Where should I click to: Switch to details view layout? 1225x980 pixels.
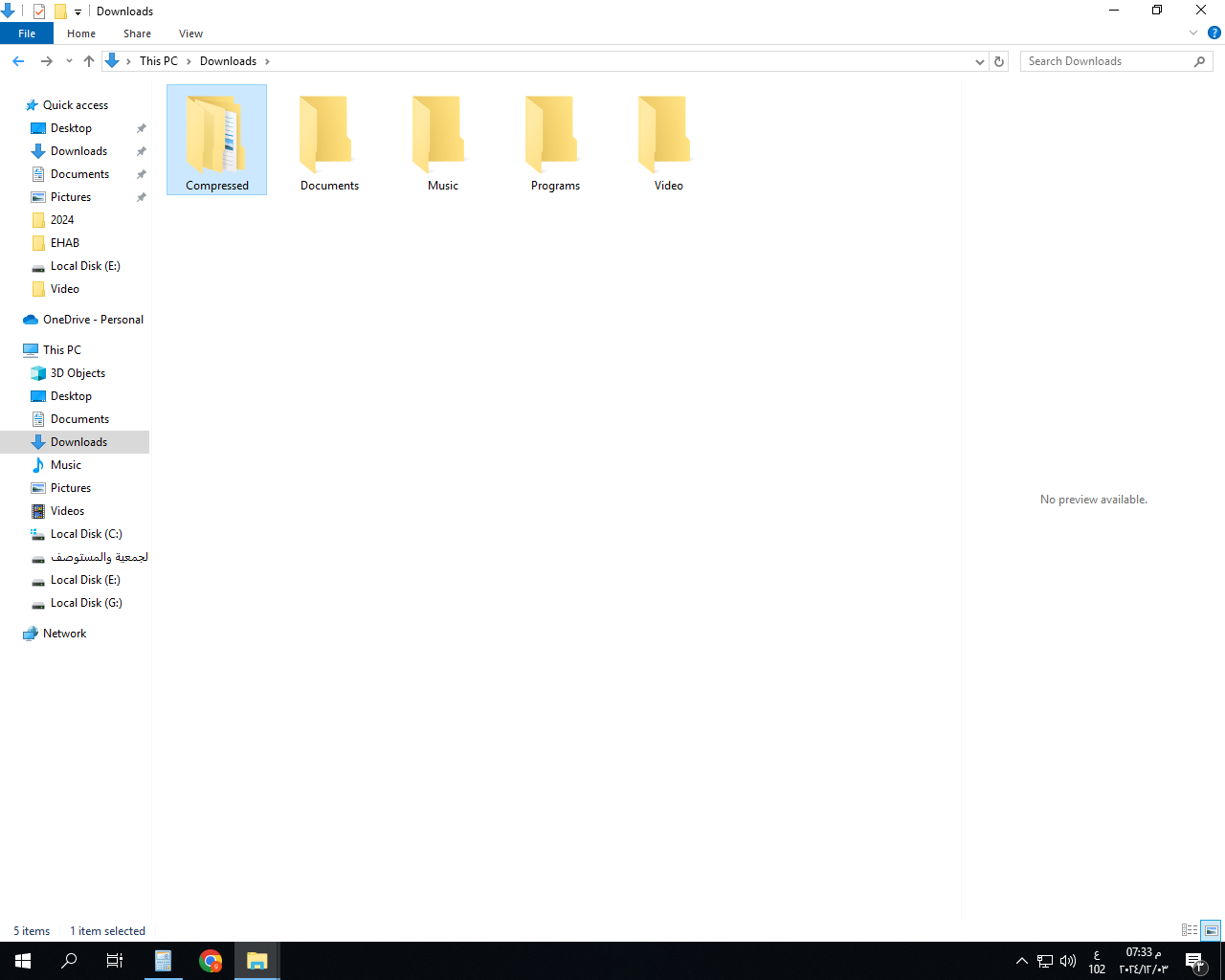[x=1190, y=930]
